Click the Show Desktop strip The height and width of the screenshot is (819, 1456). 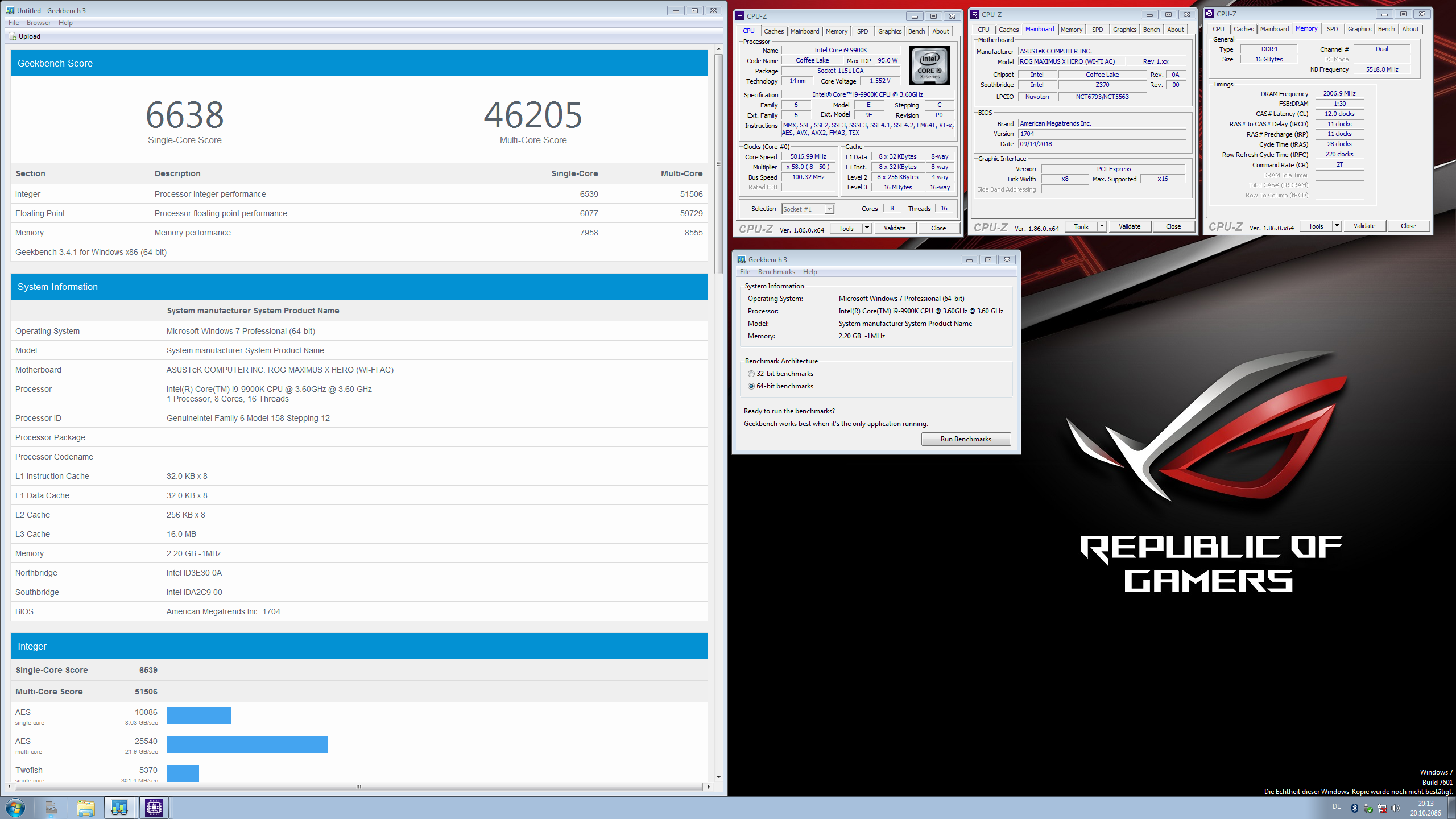pos(1452,808)
